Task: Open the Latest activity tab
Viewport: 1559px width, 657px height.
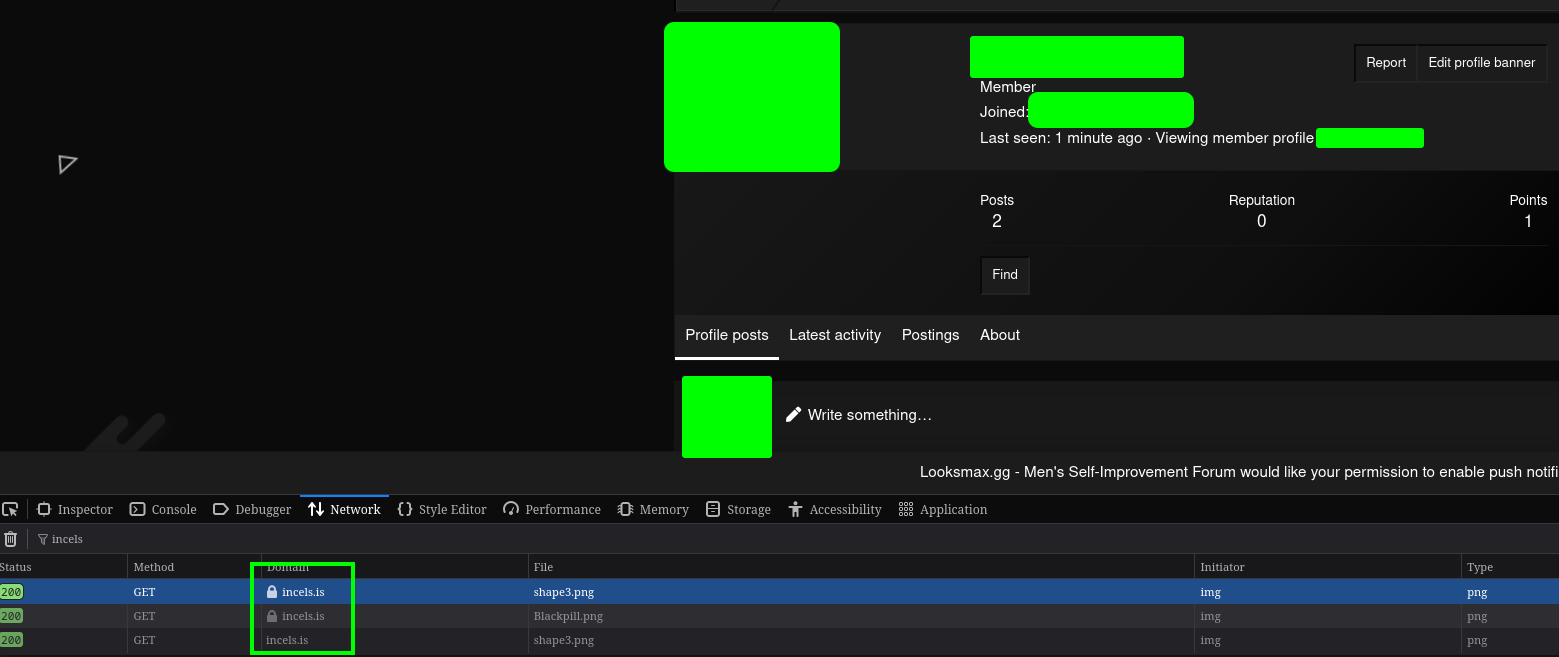Action: (835, 335)
